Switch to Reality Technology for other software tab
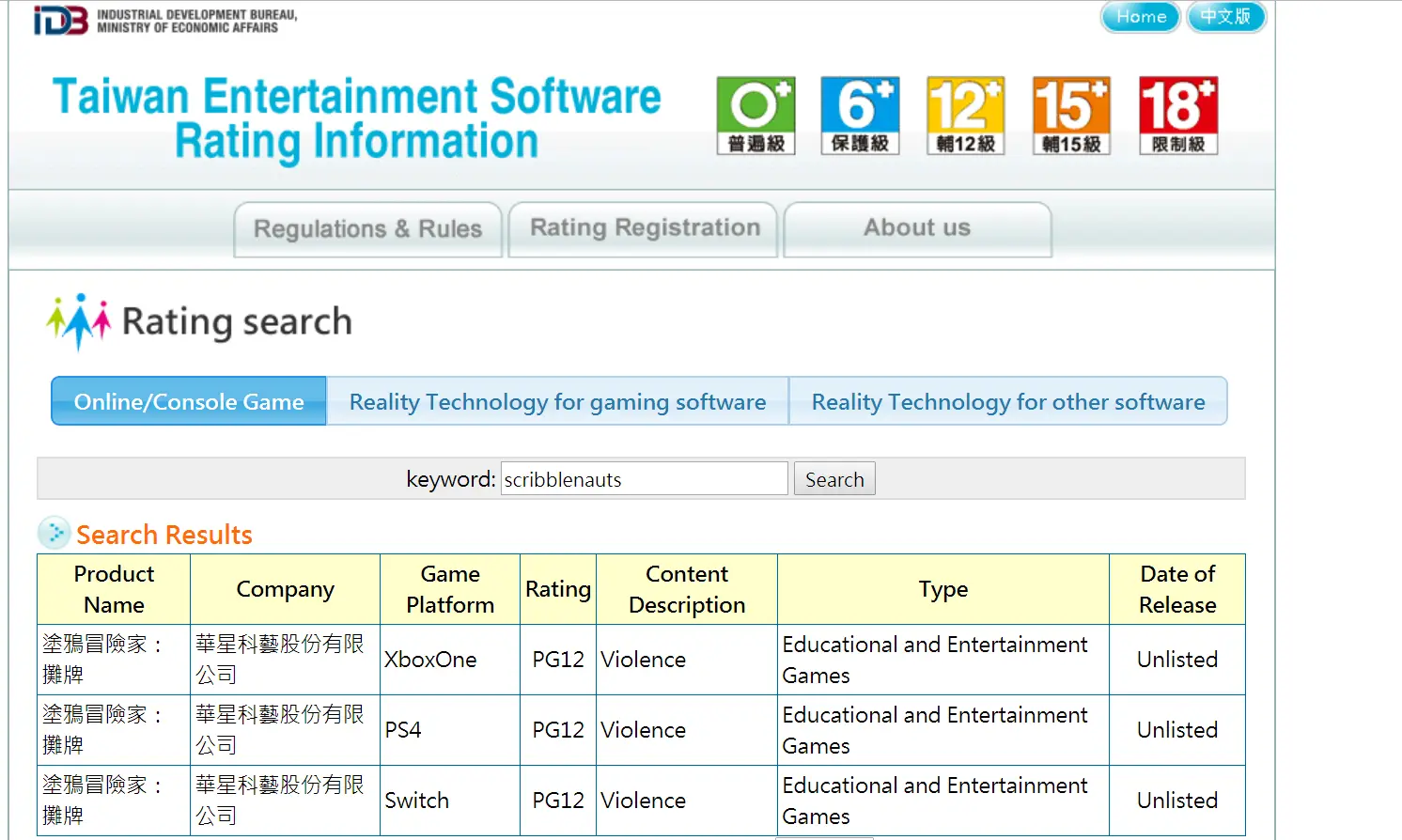Viewport: 1402px width, 840px height. point(1008,401)
